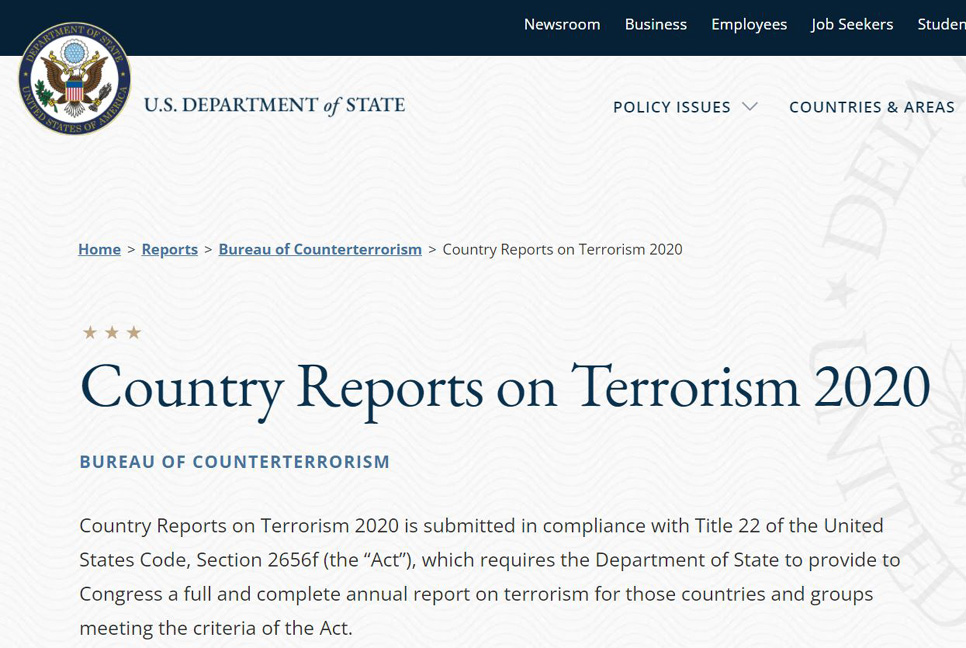The width and height of the screenshot is (966, 648).
Task: Click the three gold stars above the title
Action: (112, 333)
